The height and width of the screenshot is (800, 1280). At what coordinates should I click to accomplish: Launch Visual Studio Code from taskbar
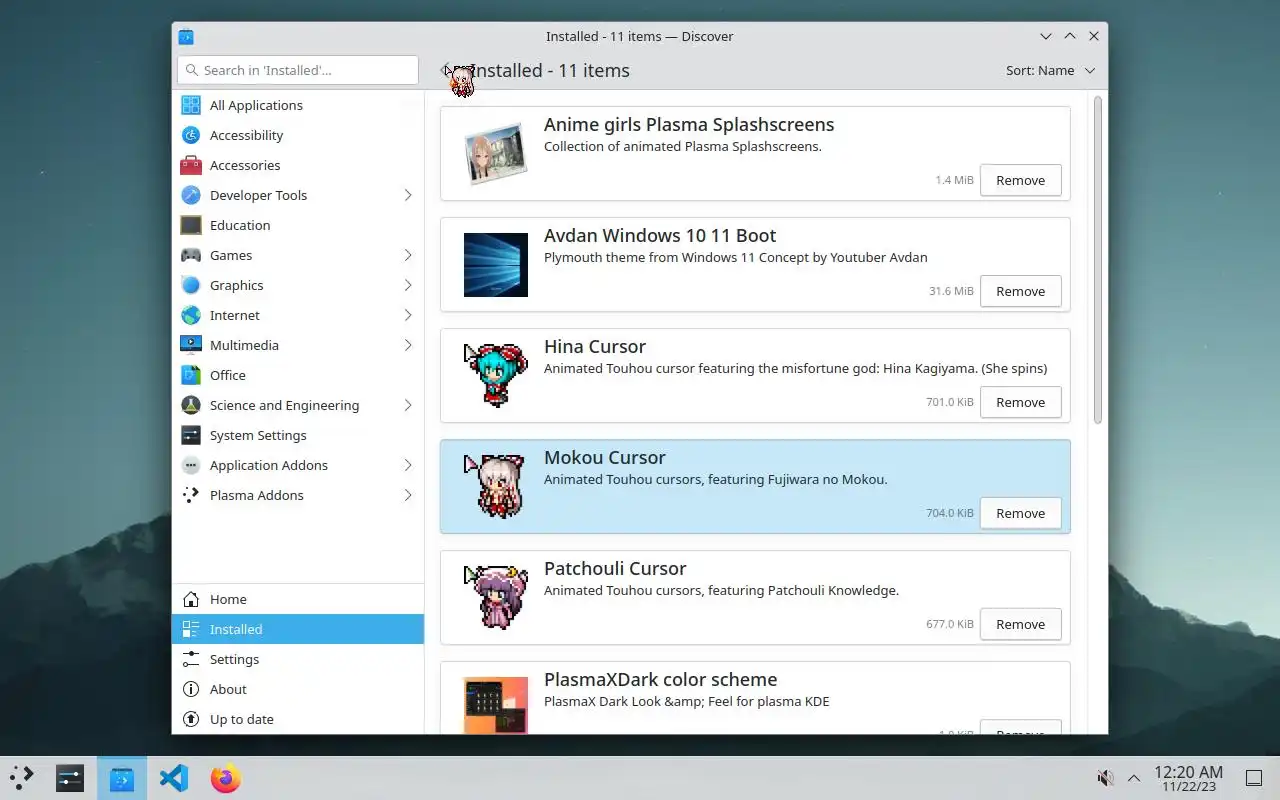(x=174, y=778)
